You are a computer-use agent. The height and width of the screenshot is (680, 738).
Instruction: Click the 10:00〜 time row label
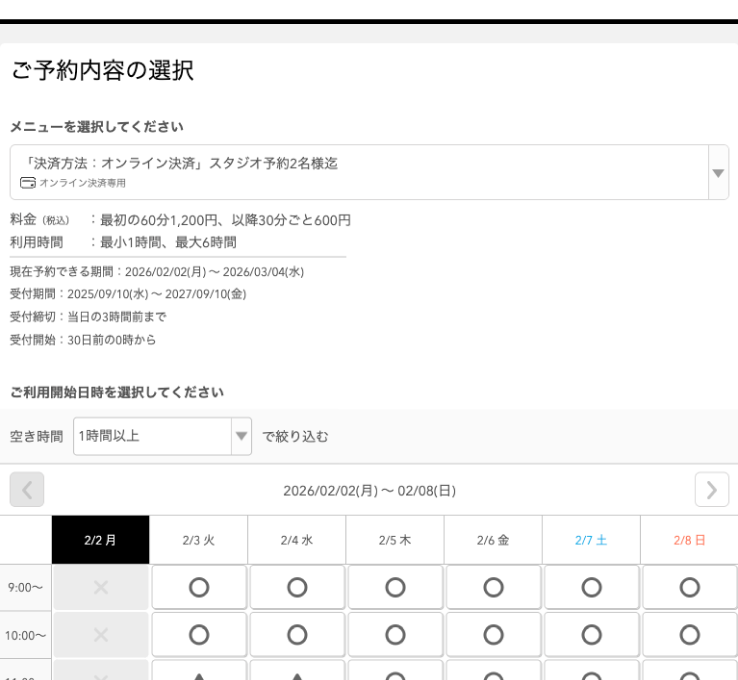tap(25, 635)
